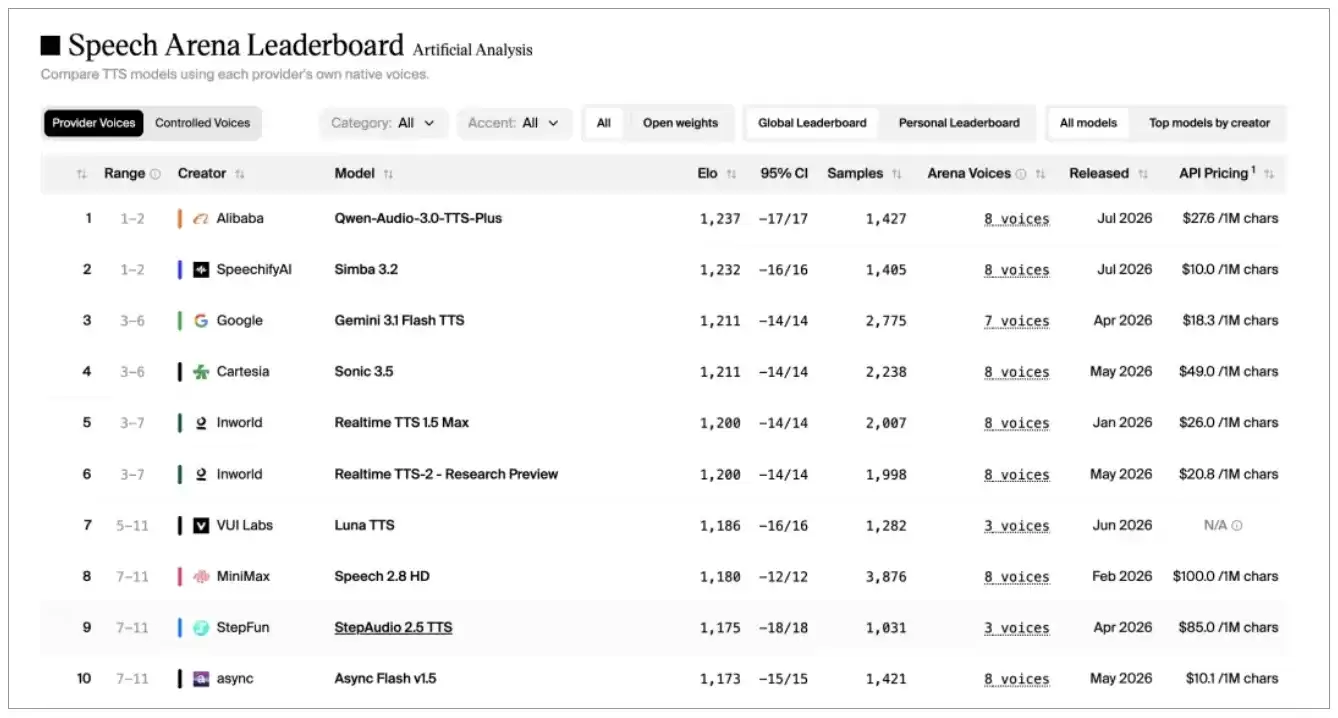Sort by Arena Voices column arrows
Image resolution: width=1338 pixels, height=718 pixels.
click(1040, 174)
